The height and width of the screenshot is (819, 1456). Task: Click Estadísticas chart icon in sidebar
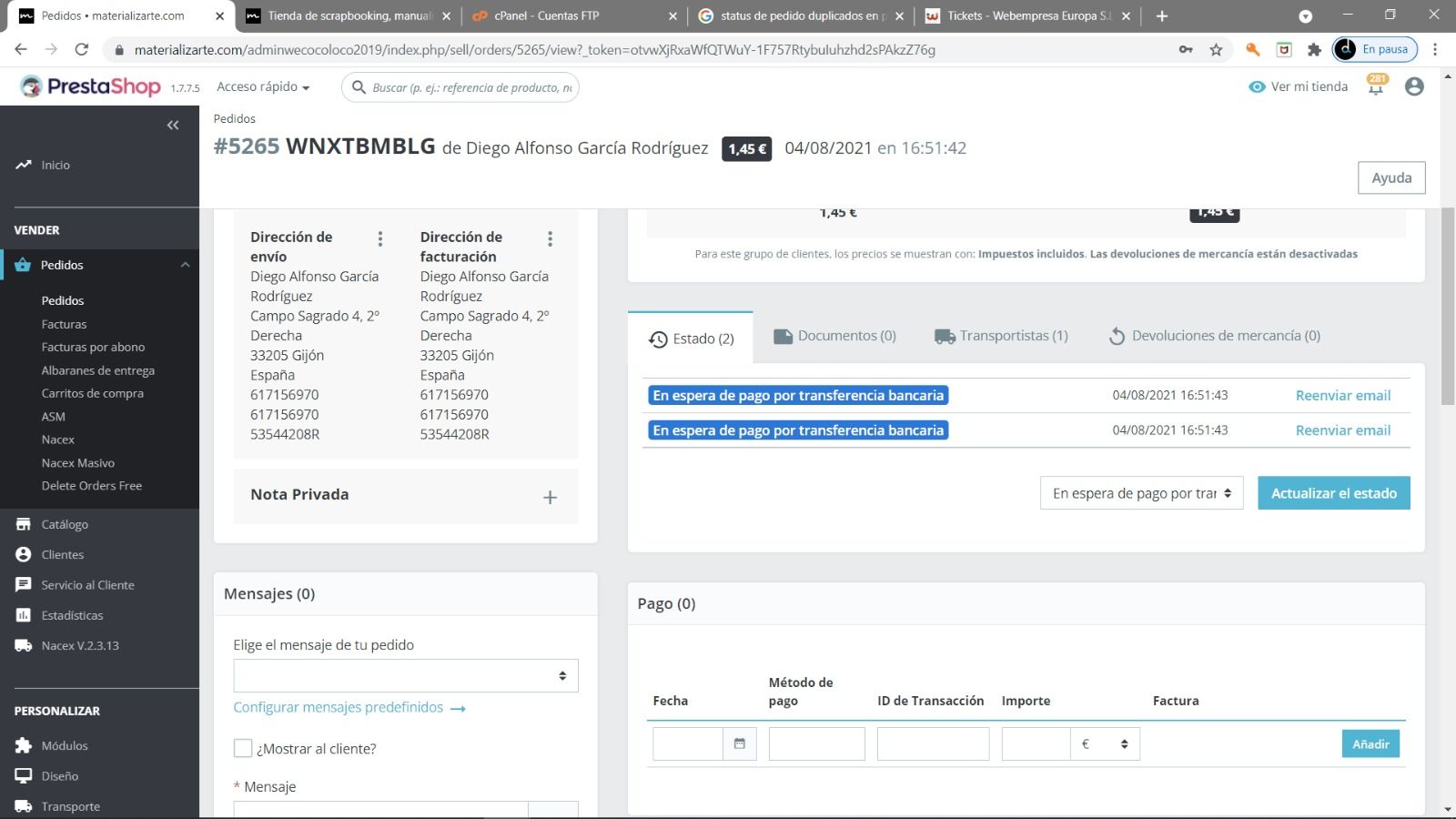pos(24,615)
